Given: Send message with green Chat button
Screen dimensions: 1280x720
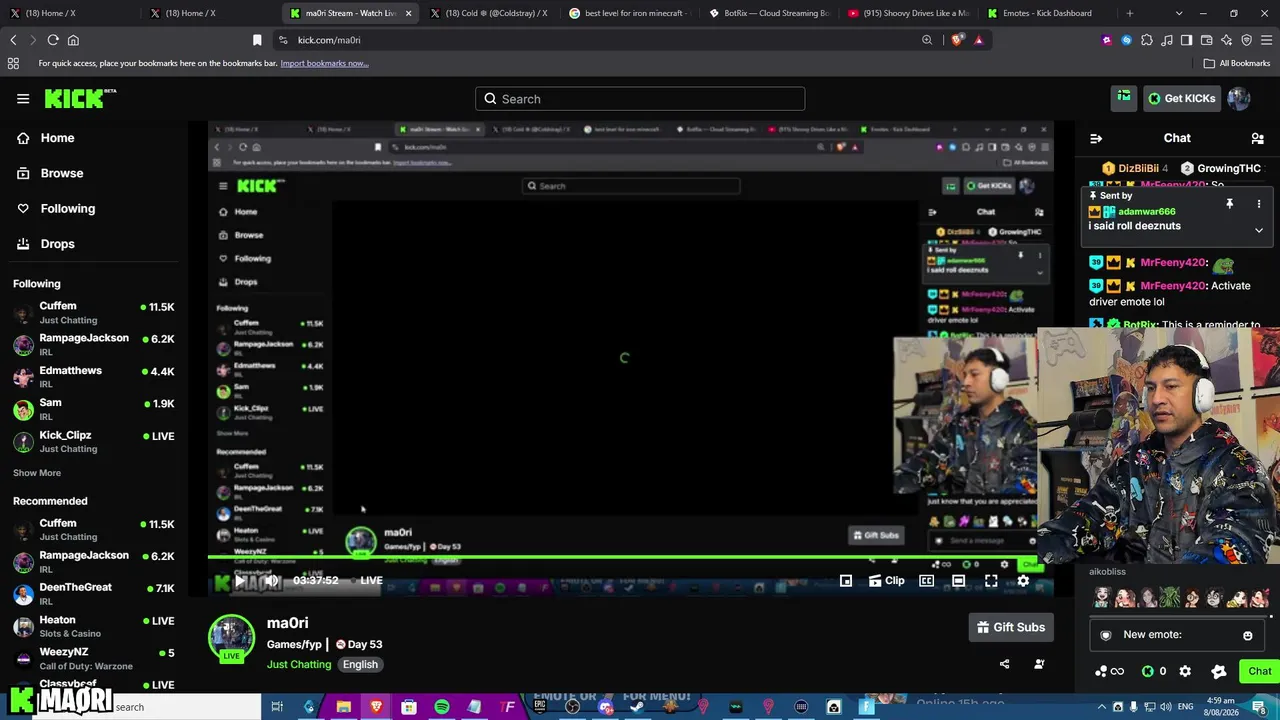Looking at the screenshot, I should 1259,672.
